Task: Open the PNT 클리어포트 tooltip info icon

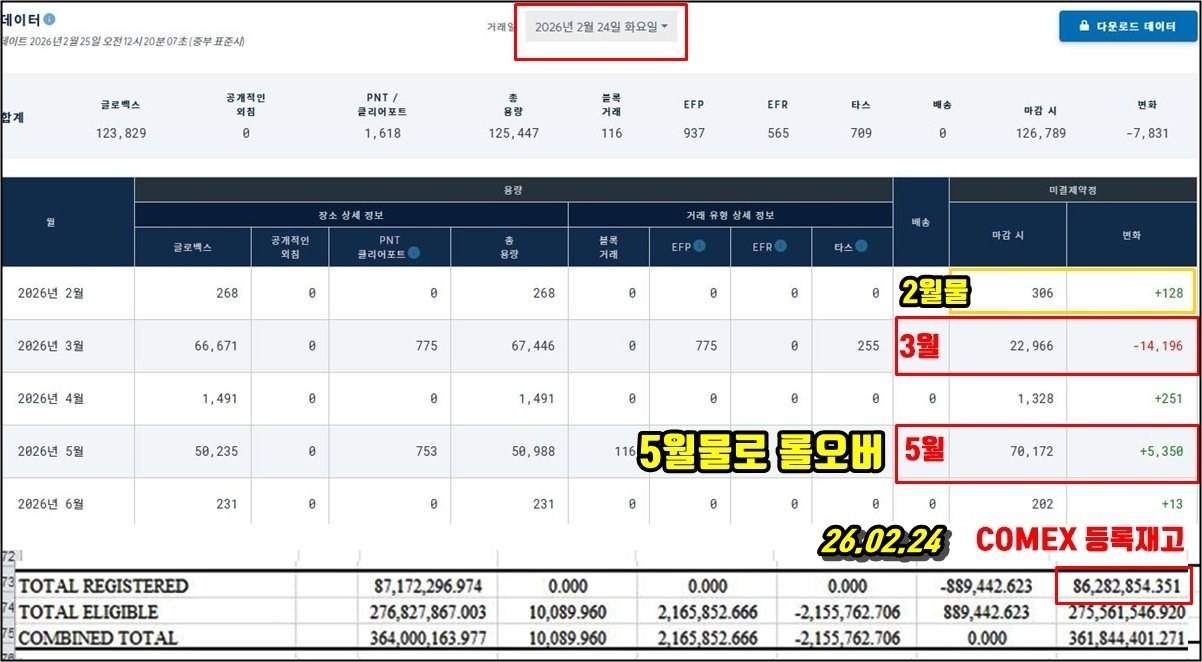Action: pyautogui.click(x=413, y=252)
